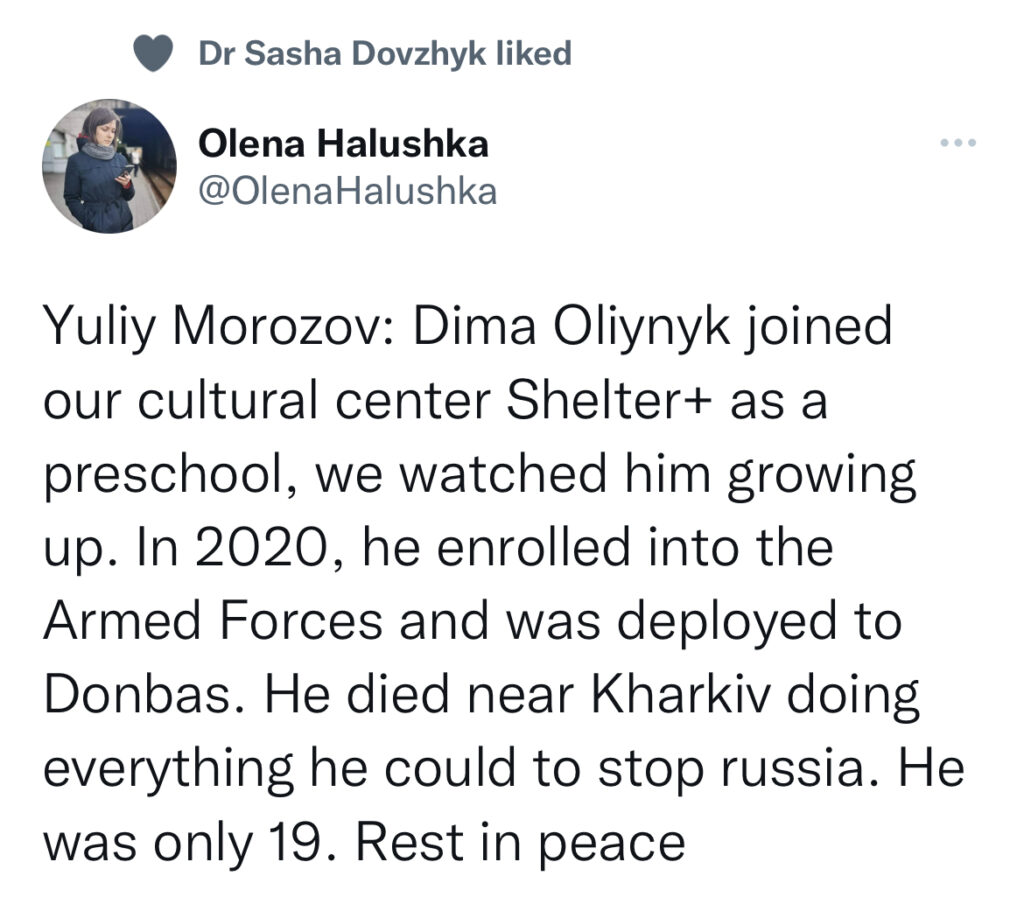Click the Olena Halushka display name
The height and width of the screenshot is (918, 1024).
tap(343, 144)
